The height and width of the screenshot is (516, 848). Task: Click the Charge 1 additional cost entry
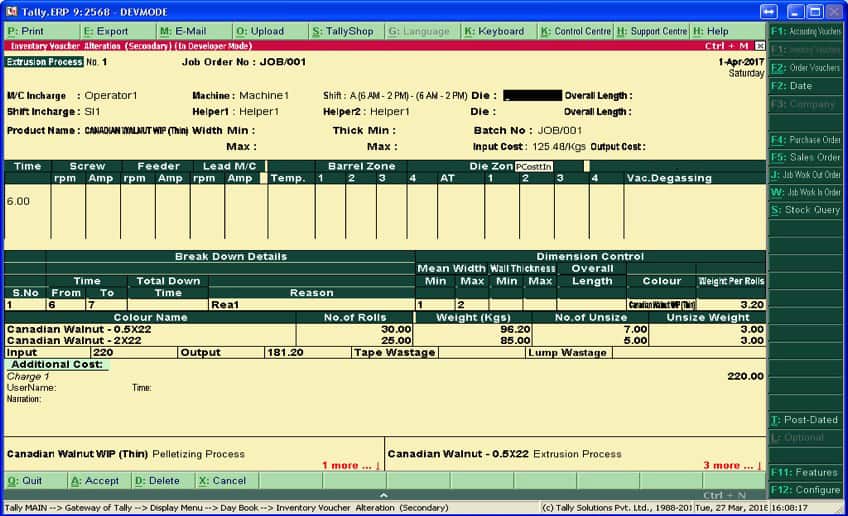(28, 376)
